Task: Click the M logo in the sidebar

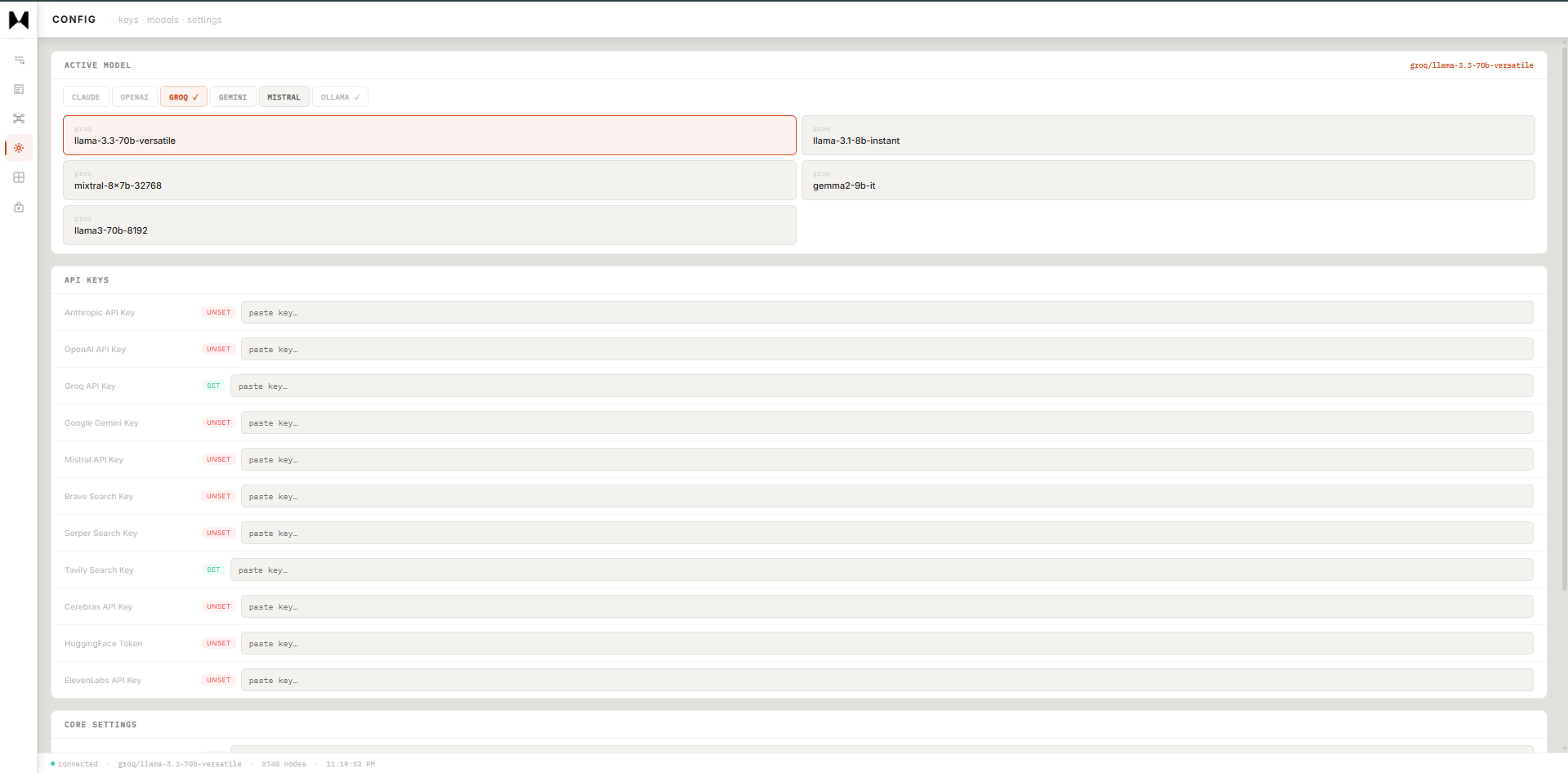Action: click(x=19, y=20)
